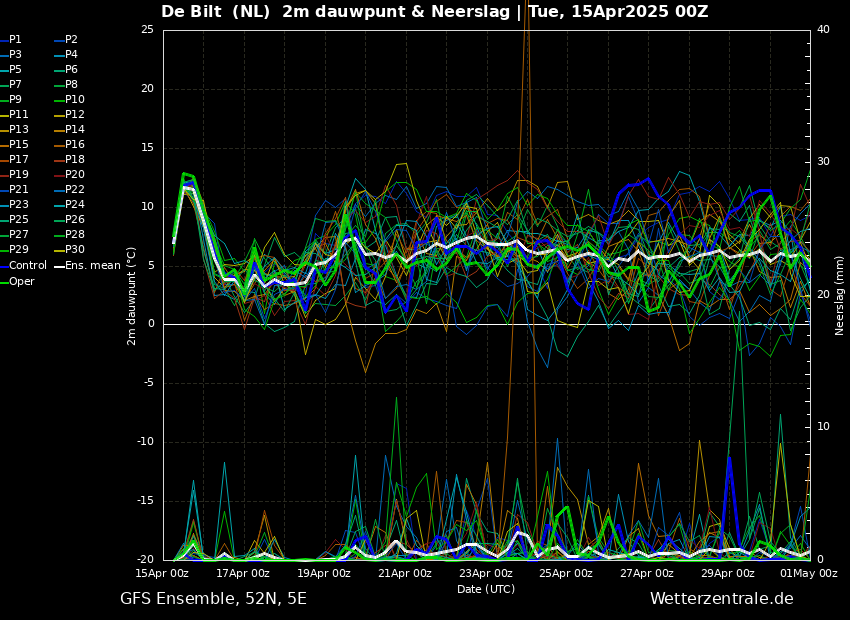Click the blue Control line swatch in legend
The height and width of the screenshot is (620, 850).
pyautogui.click(x=4, y=267)
